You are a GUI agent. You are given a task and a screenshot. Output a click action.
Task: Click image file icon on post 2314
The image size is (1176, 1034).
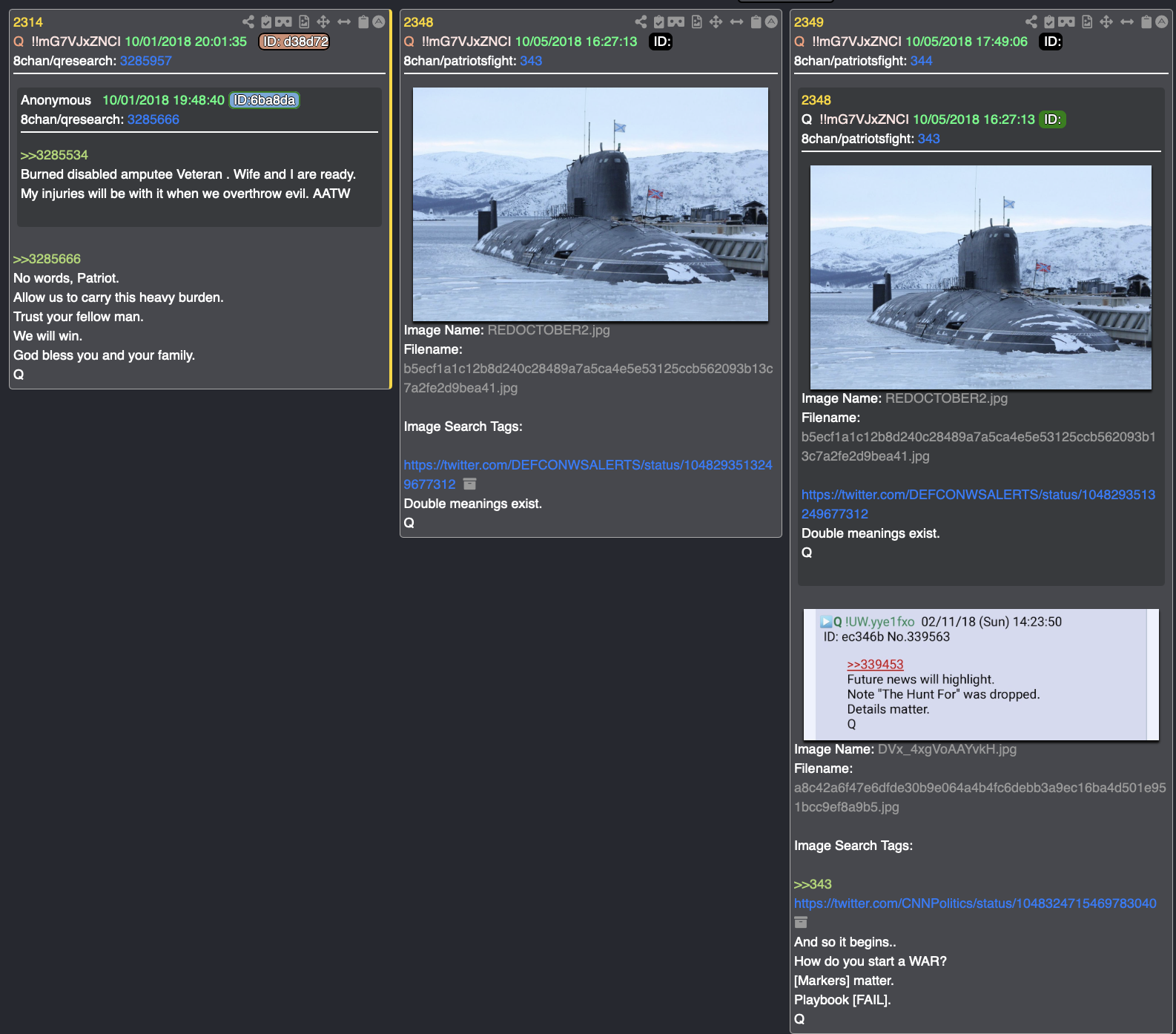[x=304, y=22]
